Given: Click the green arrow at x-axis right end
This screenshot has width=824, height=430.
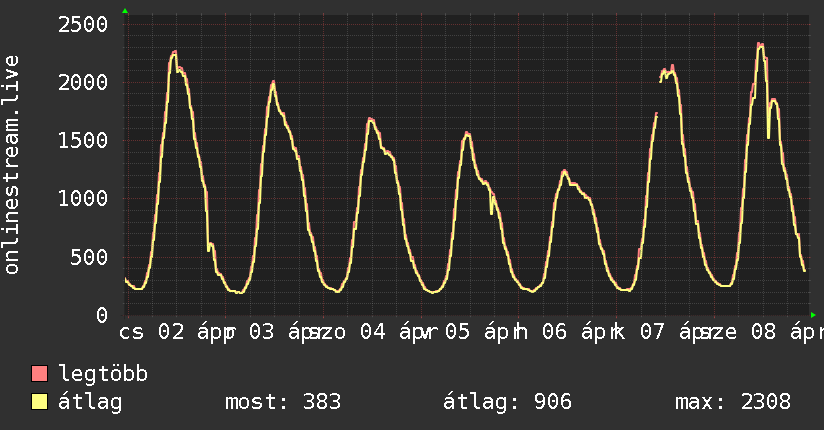Looking at the screenshot, I should [x=814, y=315].
